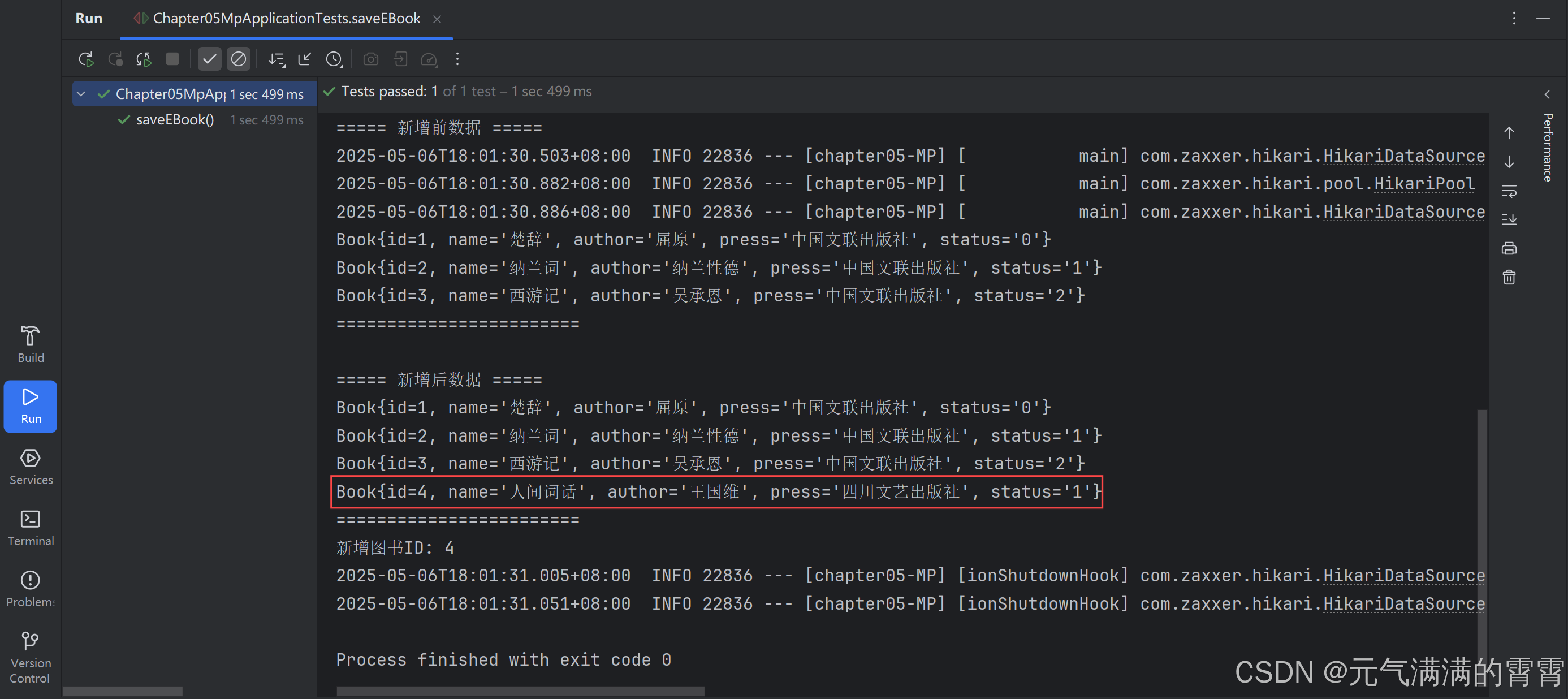Viewport: 1568px width, 699px height.
Task: Click the Stop process square icon
Action: point(172,59)
